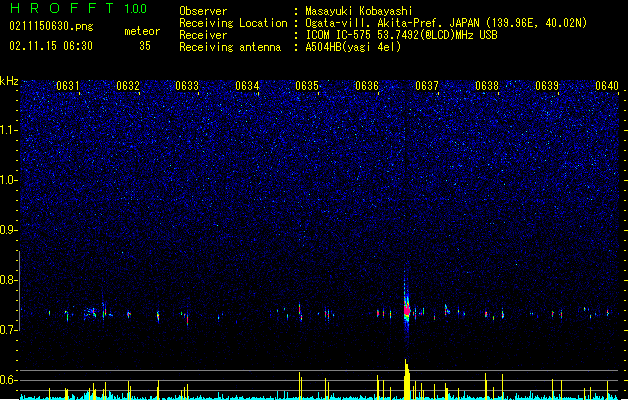Click the tallest yellow intensity peak near 0637
This screenshot has height=400, width=629.
click(407, 379)
